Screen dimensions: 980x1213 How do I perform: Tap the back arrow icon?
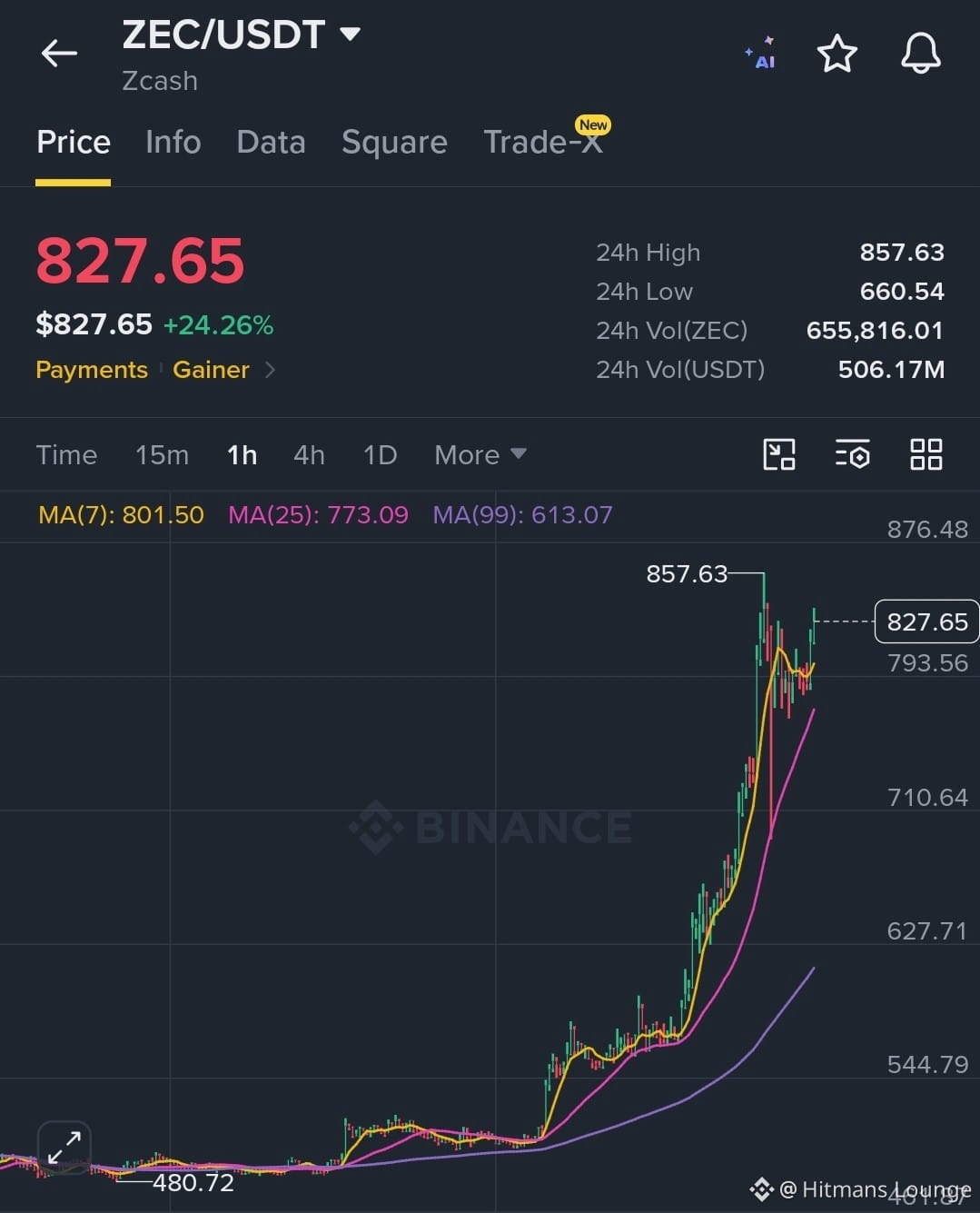coord(59,54)
